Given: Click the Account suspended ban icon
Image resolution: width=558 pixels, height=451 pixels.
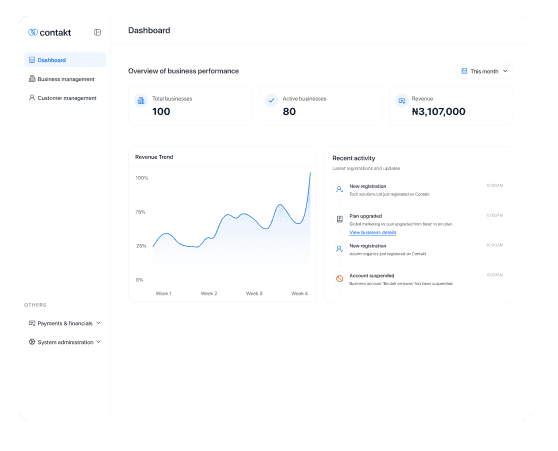Looking at the screenshot, I should [x=339, y=278].
